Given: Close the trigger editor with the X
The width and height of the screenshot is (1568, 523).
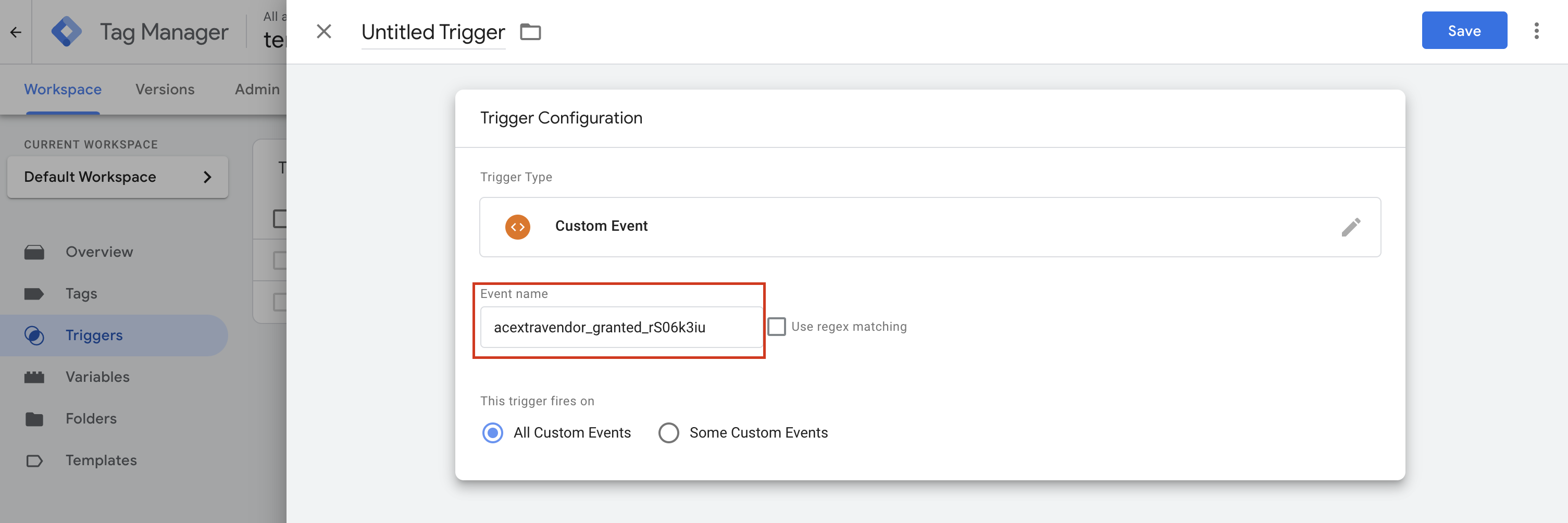Looking at the screenshot, I should click(x=323, y=32).
